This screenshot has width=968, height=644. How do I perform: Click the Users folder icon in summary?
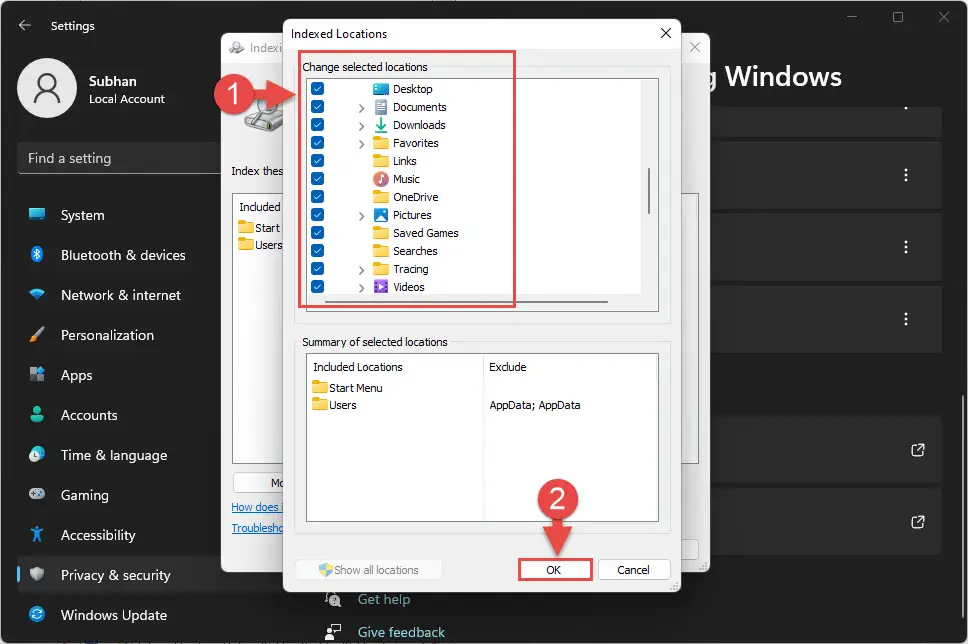[320, 404]
